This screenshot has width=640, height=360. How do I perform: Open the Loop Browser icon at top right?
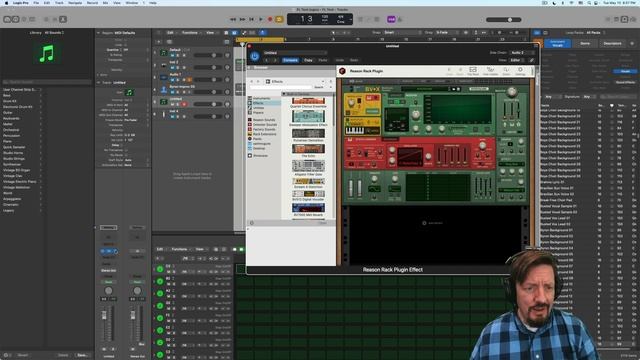pyautogui.click(x=624, y=19)
